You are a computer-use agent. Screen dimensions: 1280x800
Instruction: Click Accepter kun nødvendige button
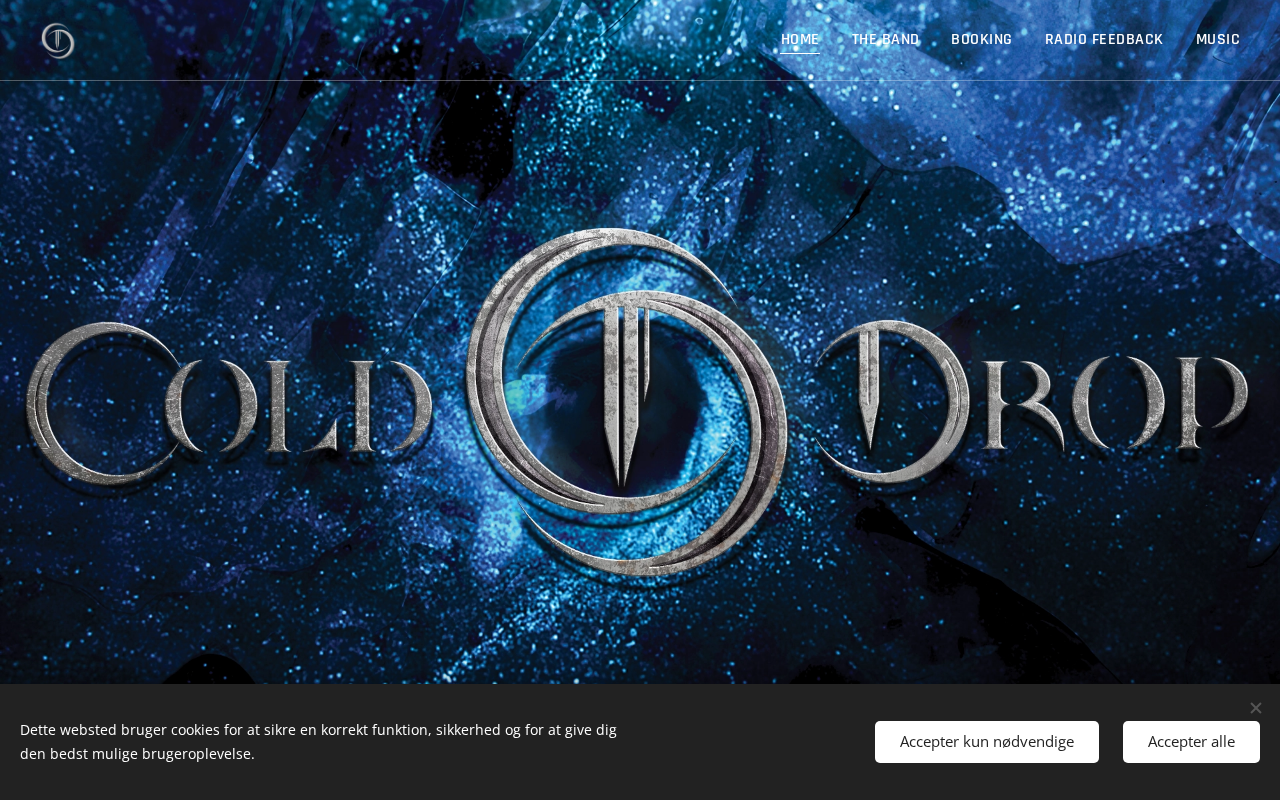pyautogui.click(x=987, y=742)
